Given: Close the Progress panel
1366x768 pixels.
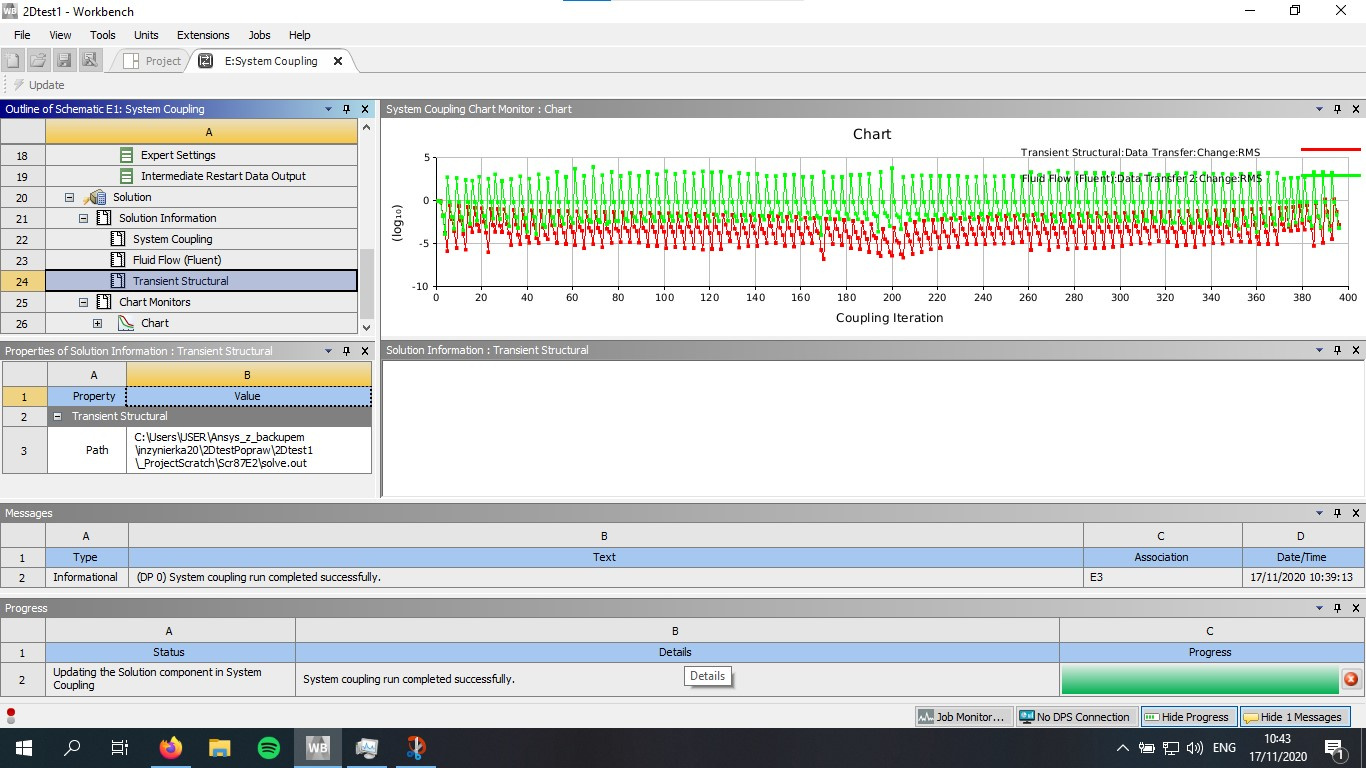Looking at the screenshot, I should click(x=1356, y=608).
